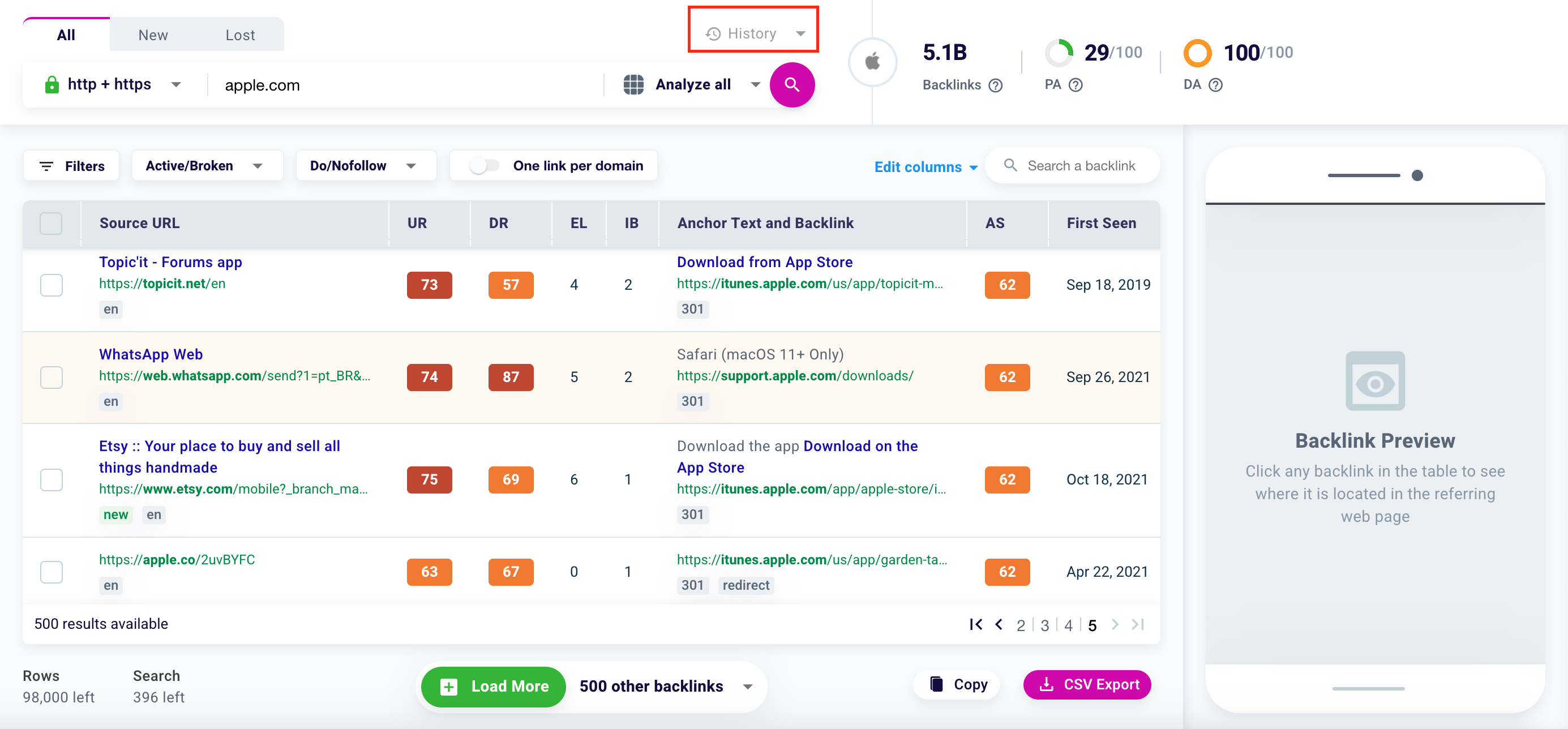Expand the Active/Broken filter dropdown
This screenshot has height=729, width=1568.
point(204,165)
